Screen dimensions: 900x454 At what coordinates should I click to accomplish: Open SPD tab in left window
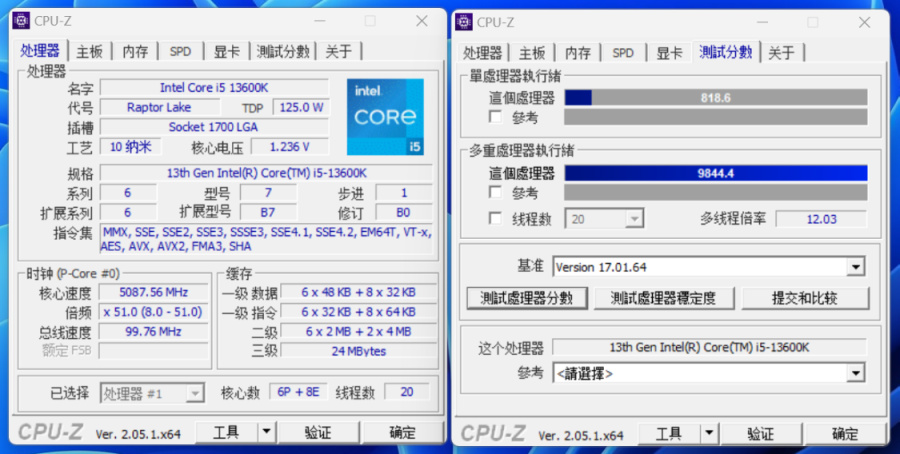[x=180, y=52]
